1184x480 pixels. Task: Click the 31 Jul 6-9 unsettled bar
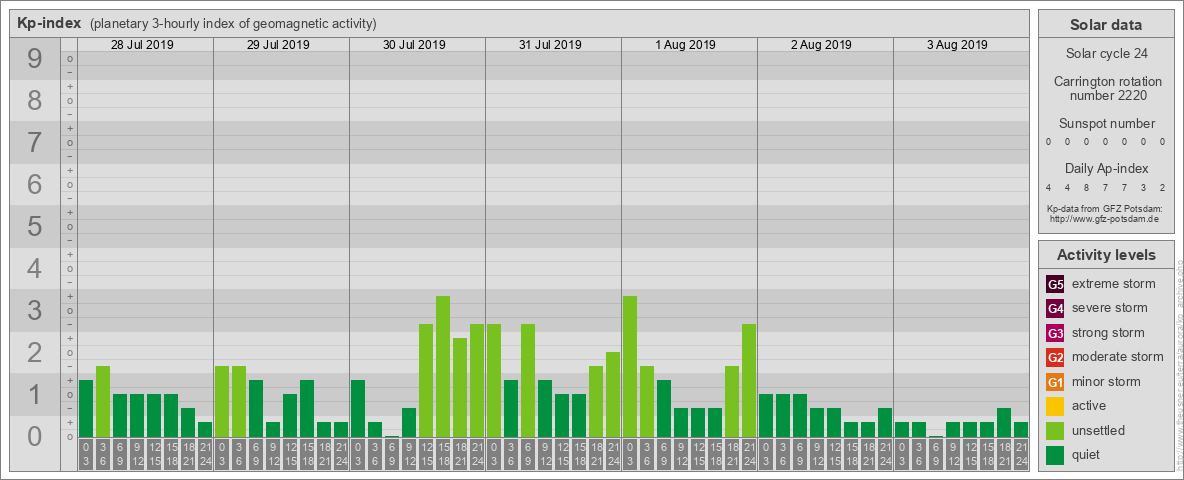(x=528, y=380)
